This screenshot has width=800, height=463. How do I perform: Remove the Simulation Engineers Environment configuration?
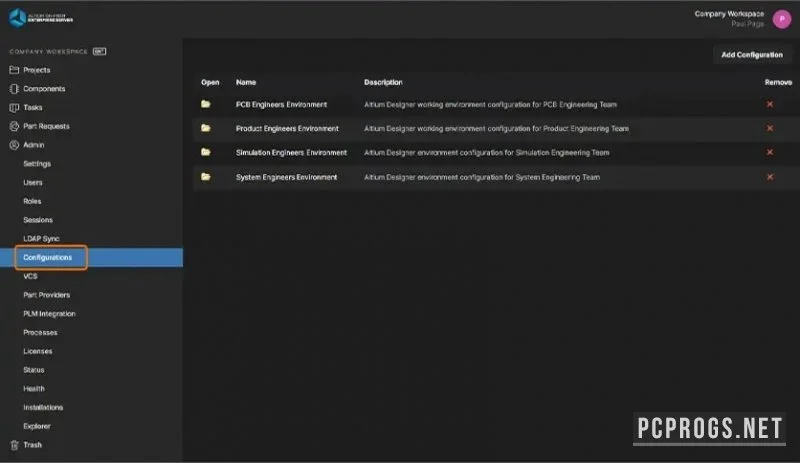pyautogui.click(x=770, y=152)
